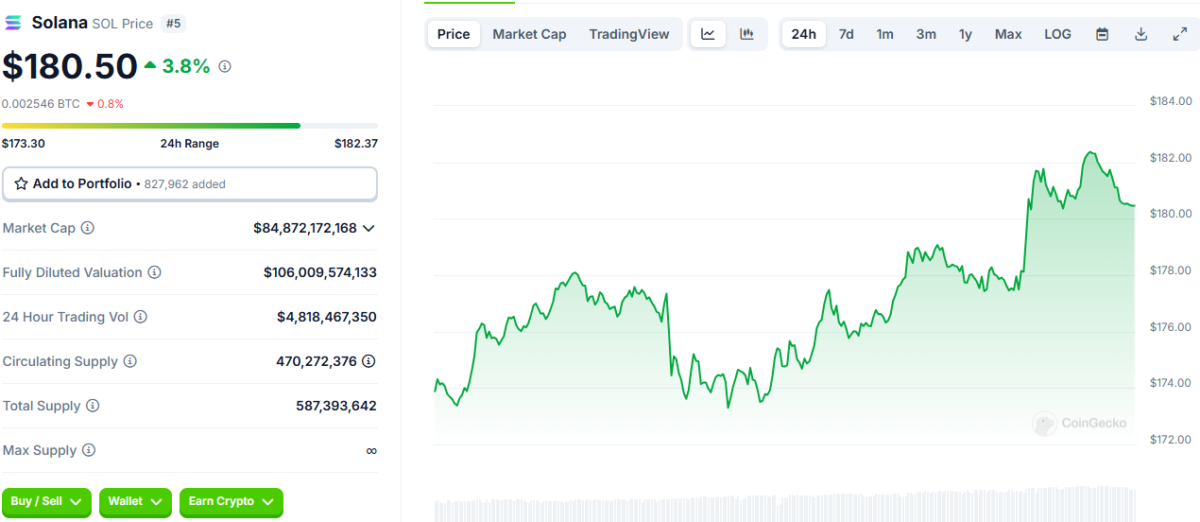Screen dimensions: 1200x522
Task: Open the Buy / Sell dropdown
Action: 47,501
